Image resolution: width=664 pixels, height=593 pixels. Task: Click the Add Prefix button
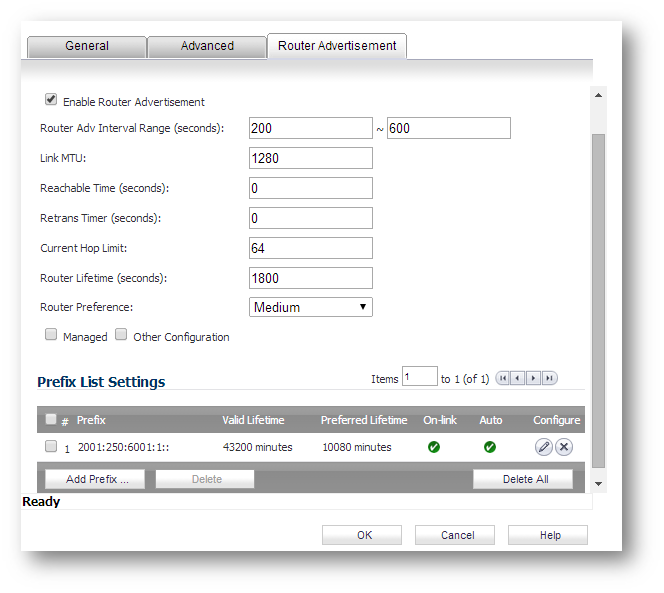pos(95,479)
